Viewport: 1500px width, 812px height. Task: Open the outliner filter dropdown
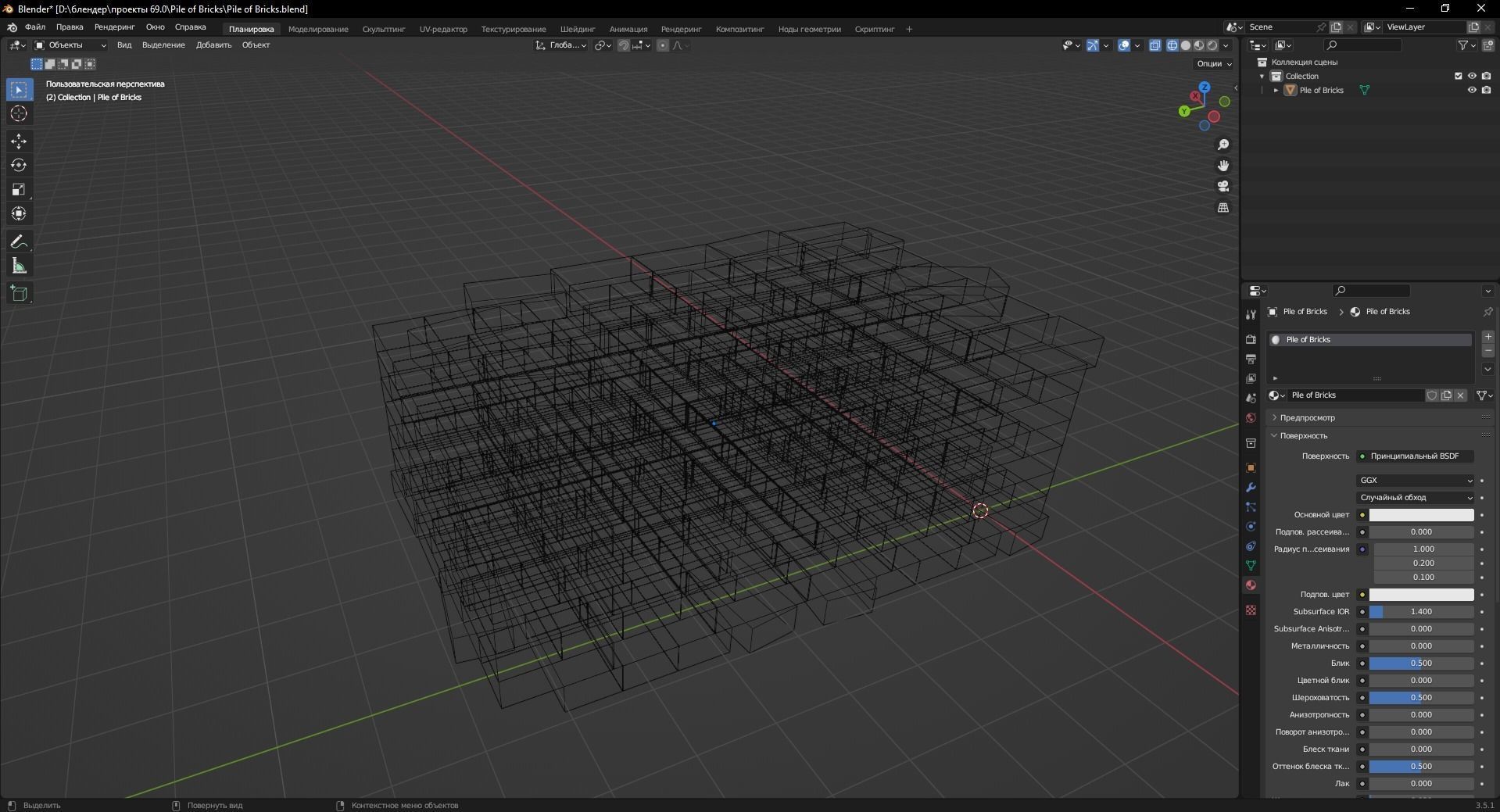pyautogui.click(x=1466, y=45)
